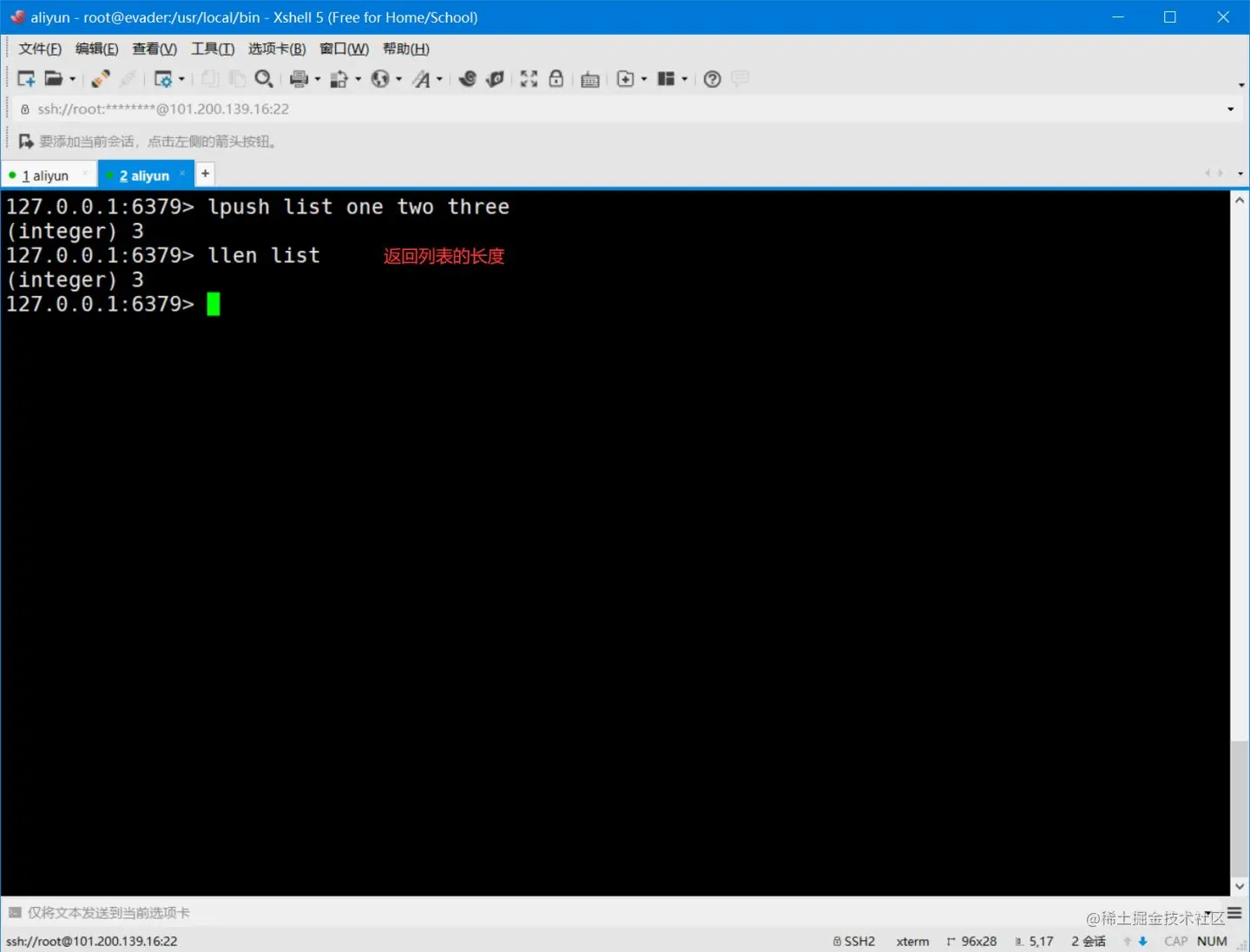Click the lock screen icon
This screenshot has height=952, width=1250.
pyautogui.click(x=556, y=79)
